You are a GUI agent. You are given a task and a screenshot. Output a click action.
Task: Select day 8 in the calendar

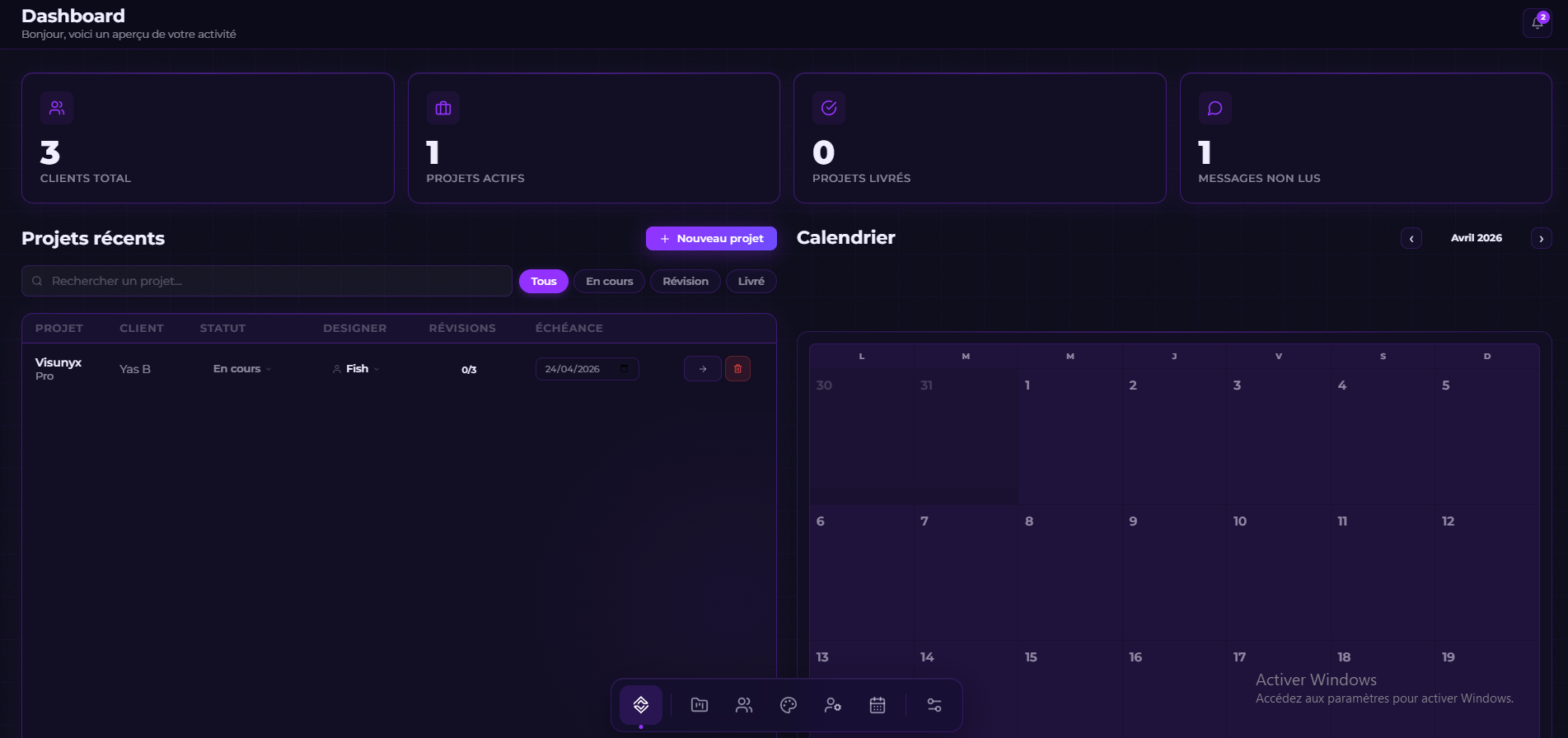[1070, 572]
